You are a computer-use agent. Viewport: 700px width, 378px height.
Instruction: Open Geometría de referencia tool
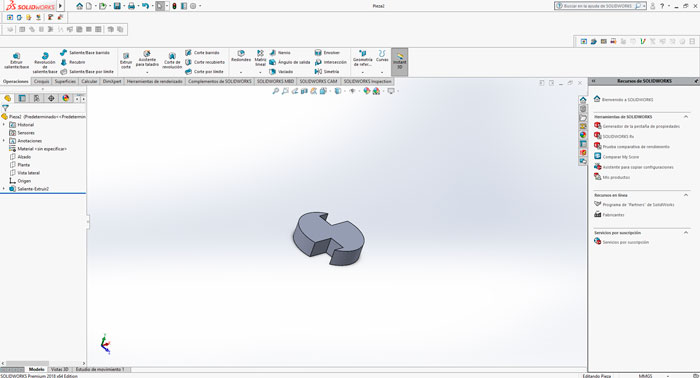click(362, 58)
